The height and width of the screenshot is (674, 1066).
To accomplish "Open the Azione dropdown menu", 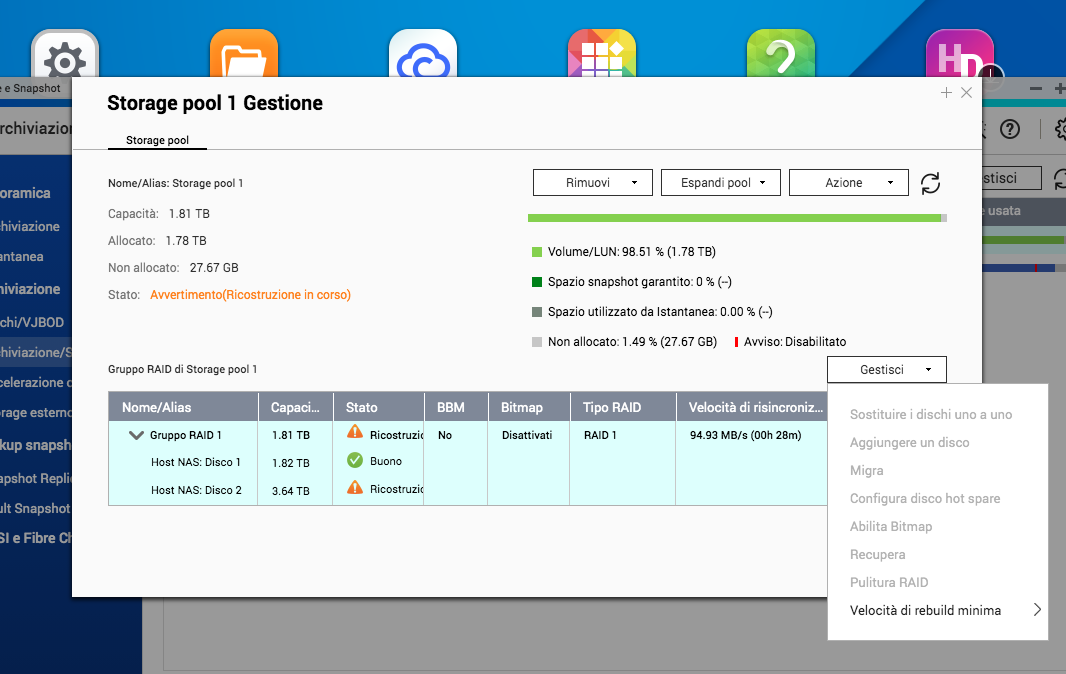I will point(848,183).
